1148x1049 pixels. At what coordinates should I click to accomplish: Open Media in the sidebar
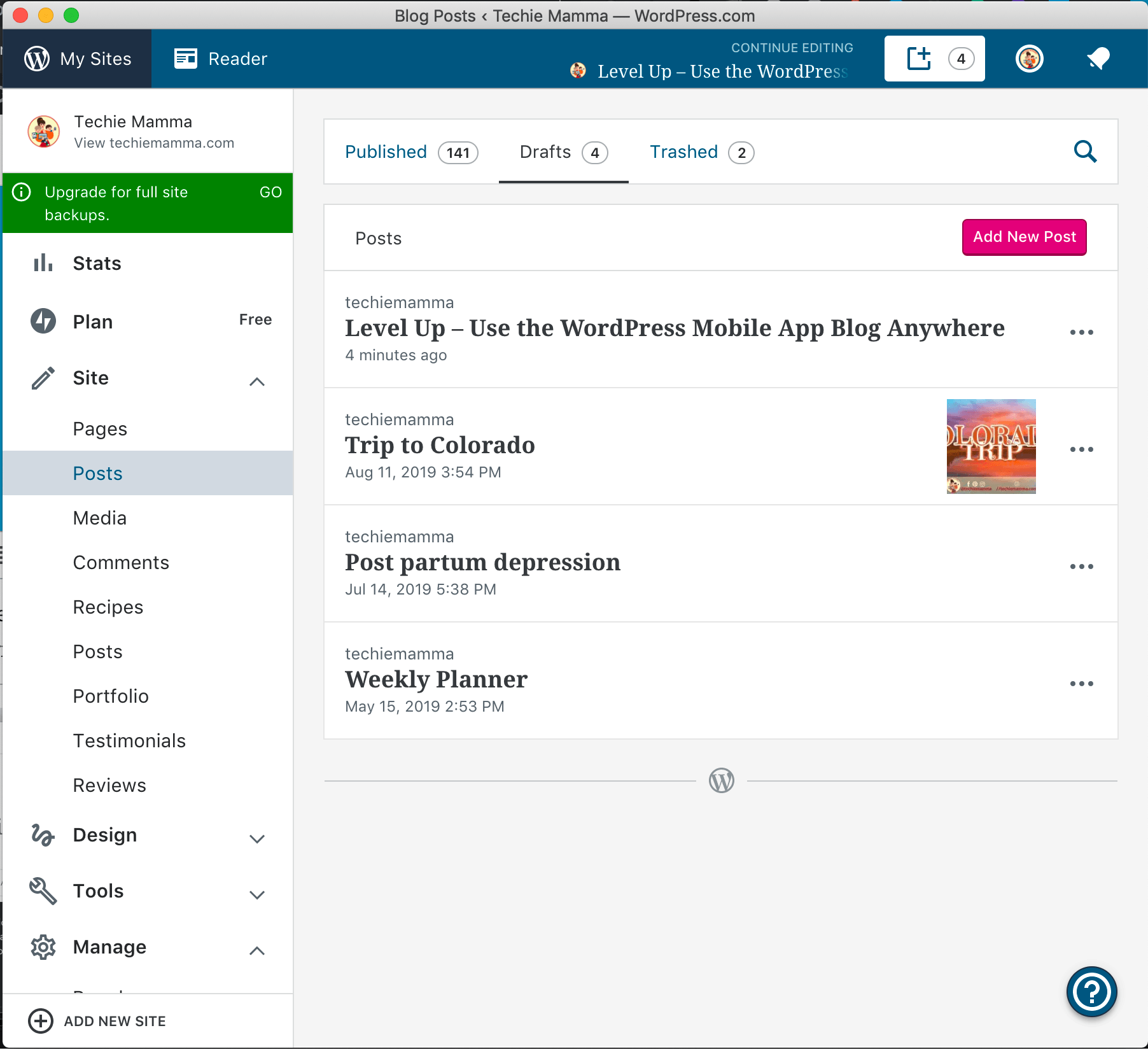pyautogui.click(x=148, y=517)
